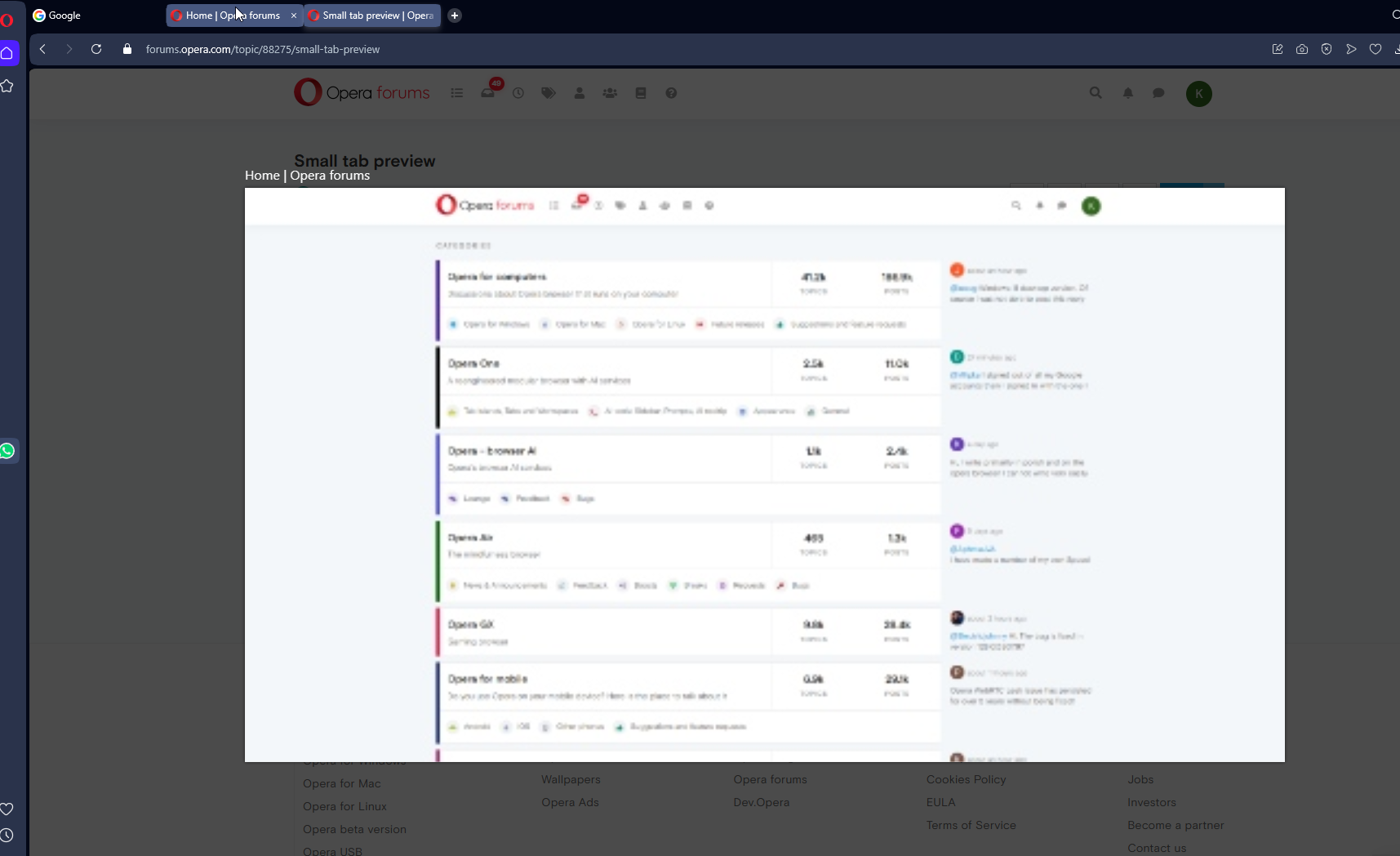The height and width of the screenshot is (856, 1400).
Task: Open chat via the speech bubble icon
Action: [1158, 93]
